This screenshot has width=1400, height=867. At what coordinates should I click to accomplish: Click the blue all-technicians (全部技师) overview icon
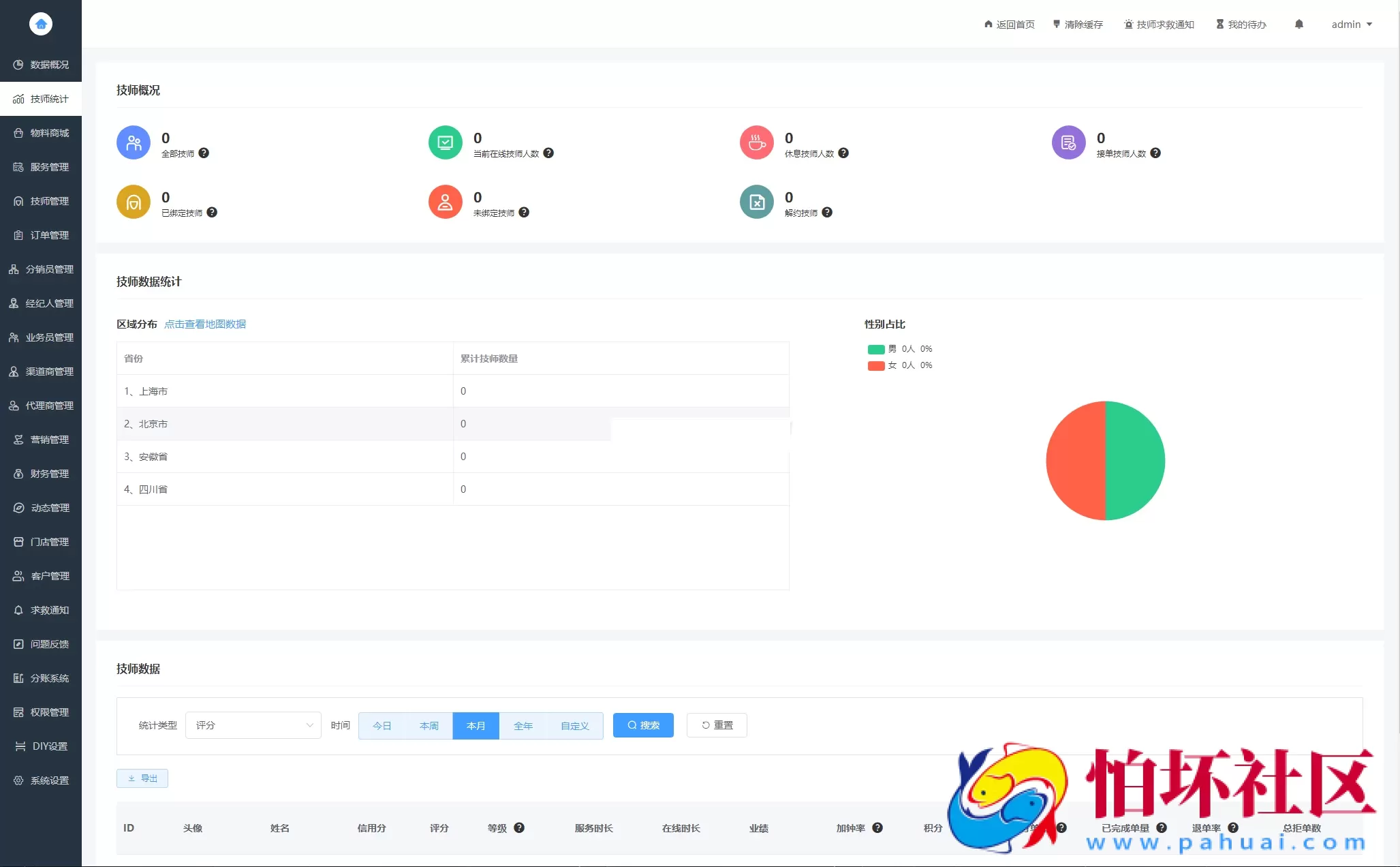pyautogui.click(x=134, y=143)
